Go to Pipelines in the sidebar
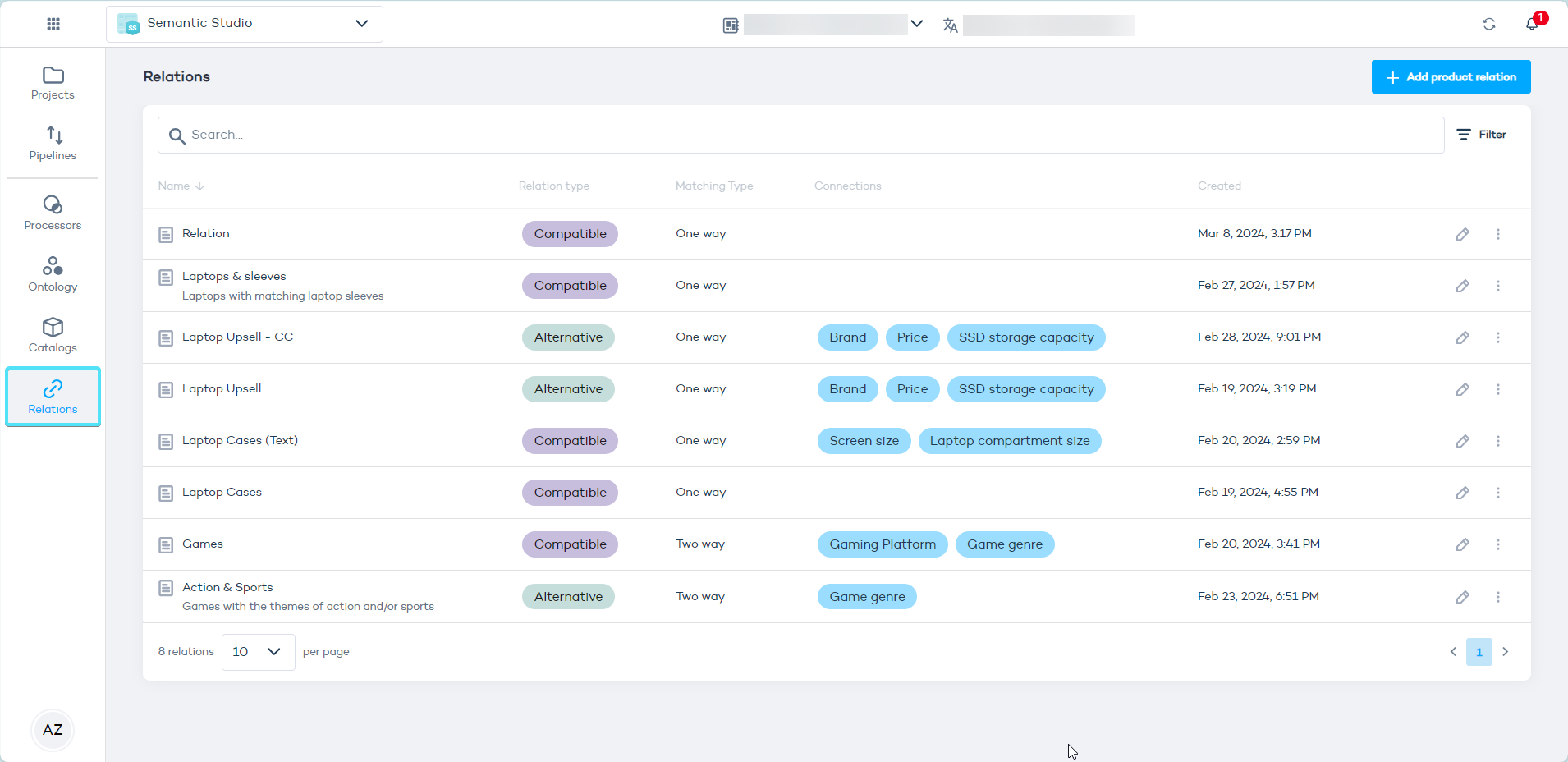This screenshot has height=762, width=1568. pos(53,143)
